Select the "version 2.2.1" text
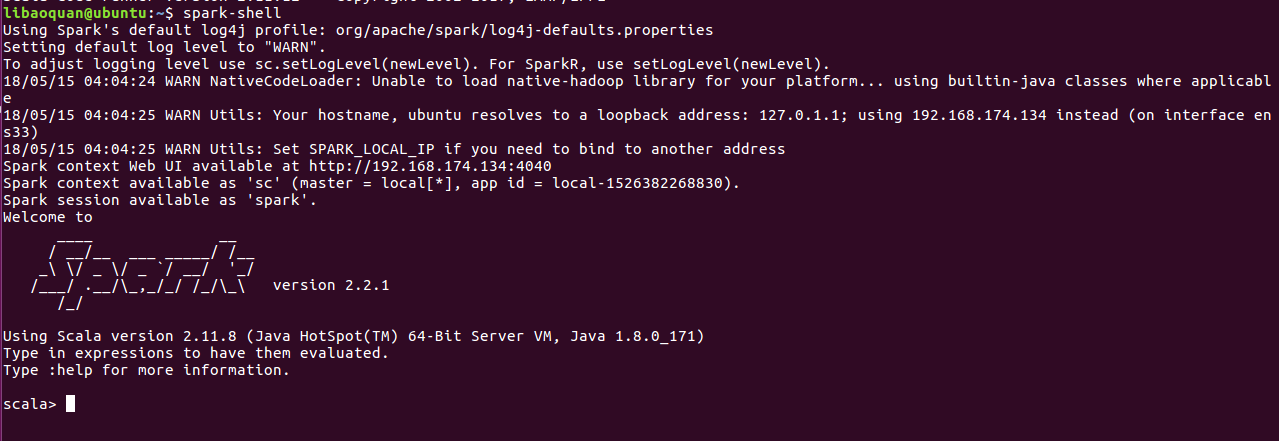 (330, 285)
